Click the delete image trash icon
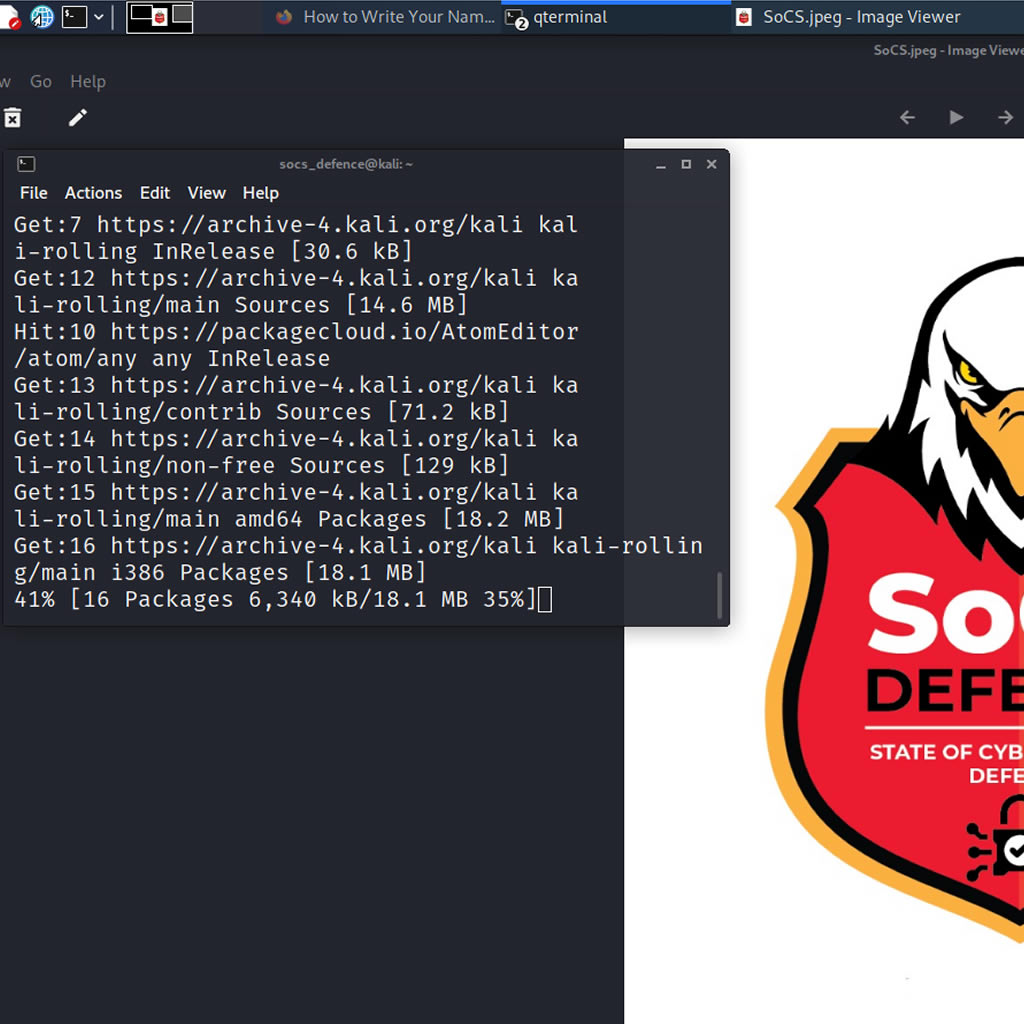The width and height of the screenshot is (1024, 1024). click(x=12, y=118)
